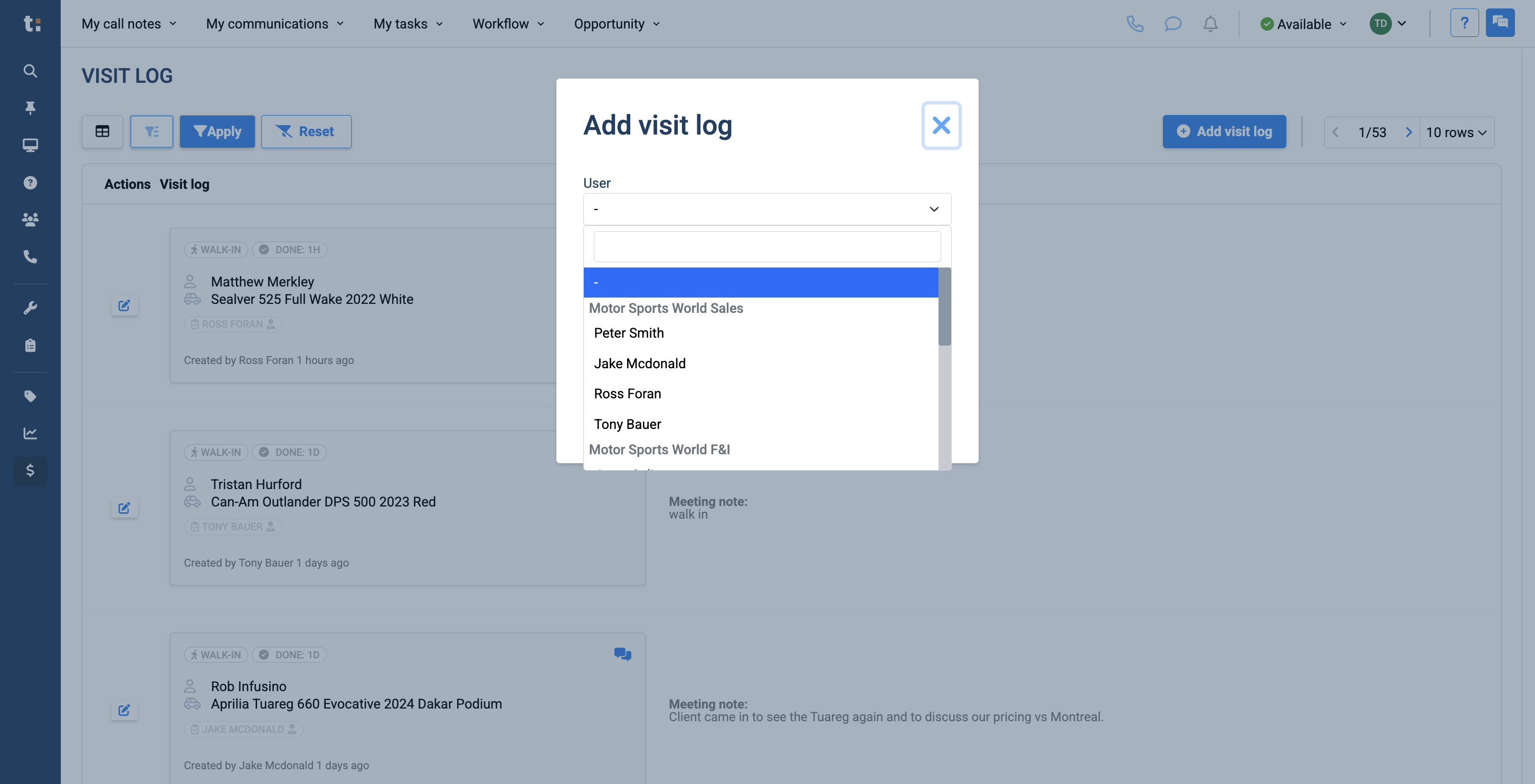Open the chat bubble messages icon

tap(1173, 24)
